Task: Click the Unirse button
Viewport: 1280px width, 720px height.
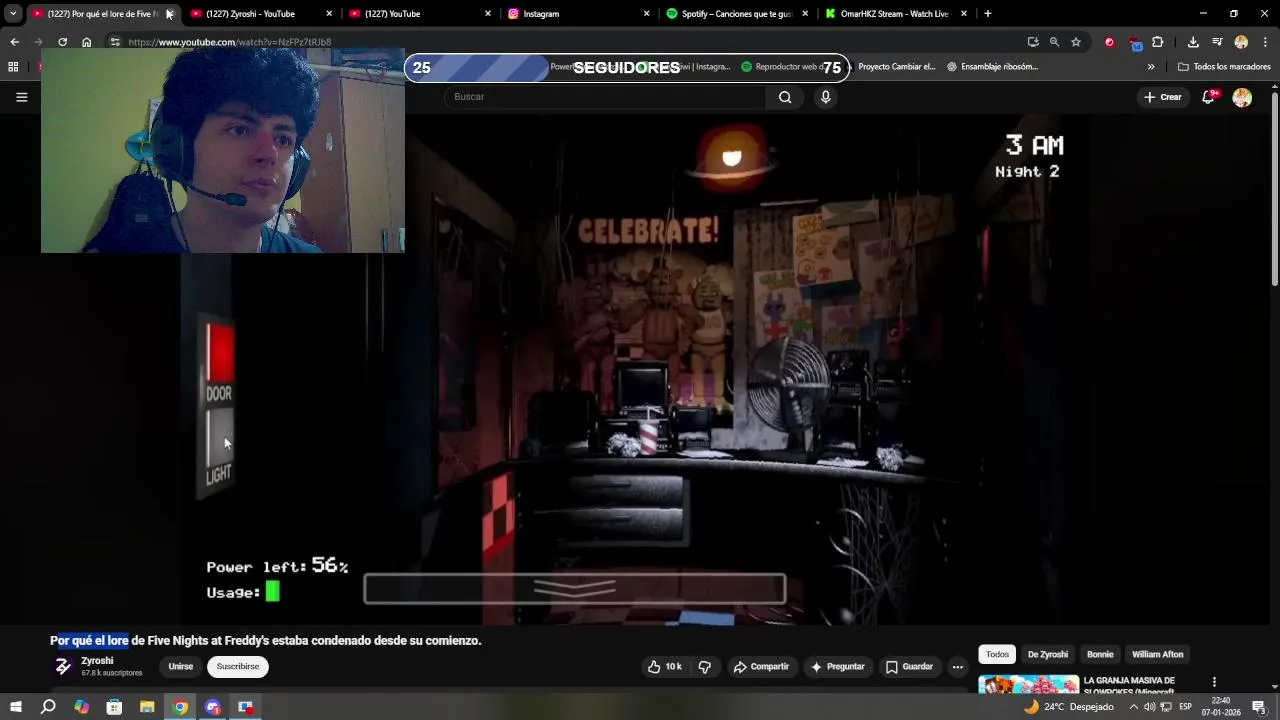Action: point(180,667)
